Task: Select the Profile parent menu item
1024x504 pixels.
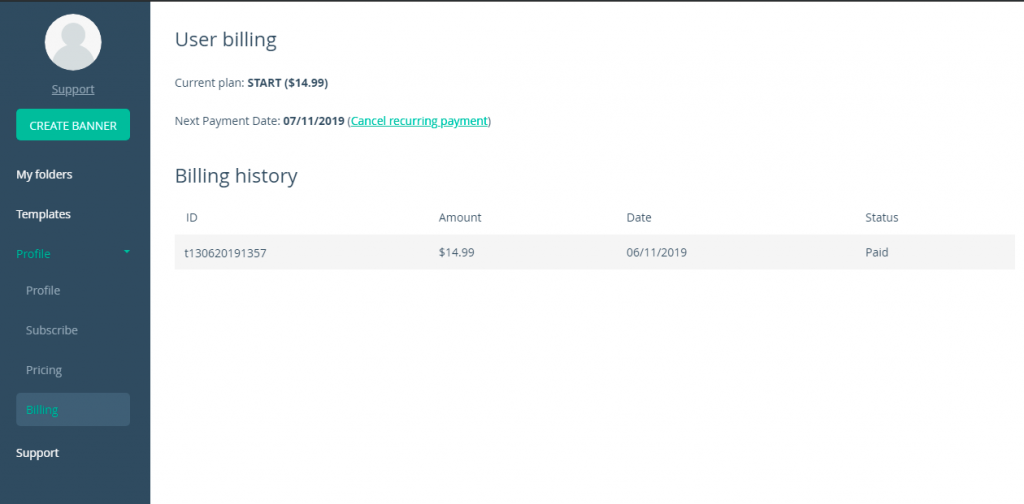Action: click(33, 254)
